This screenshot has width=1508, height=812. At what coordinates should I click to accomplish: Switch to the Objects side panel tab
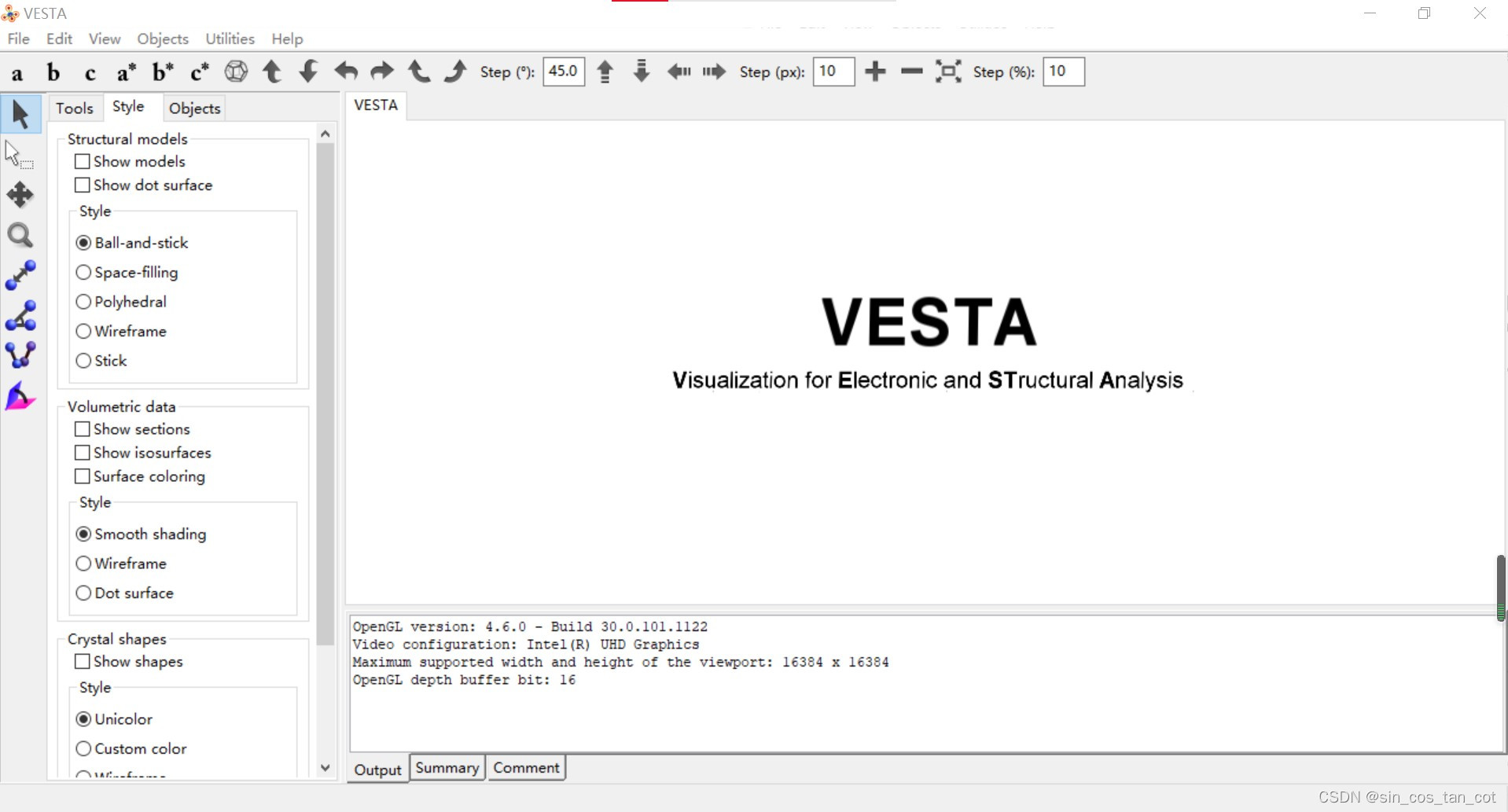tap(194, 108)
